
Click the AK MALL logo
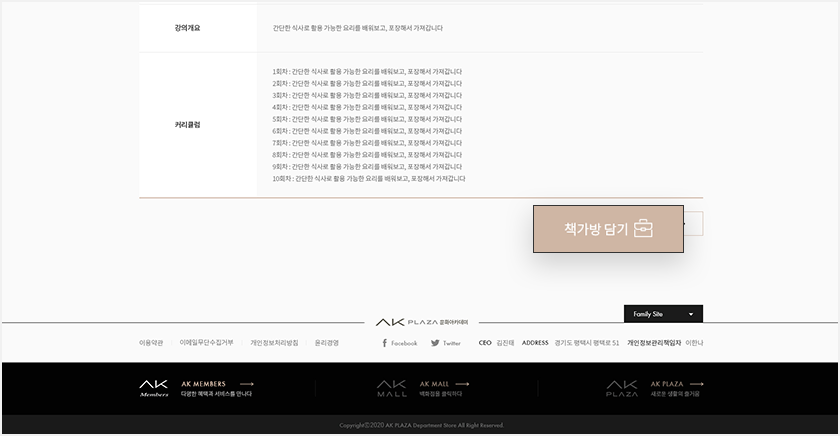pyautogui.click(x=392, y=388)
